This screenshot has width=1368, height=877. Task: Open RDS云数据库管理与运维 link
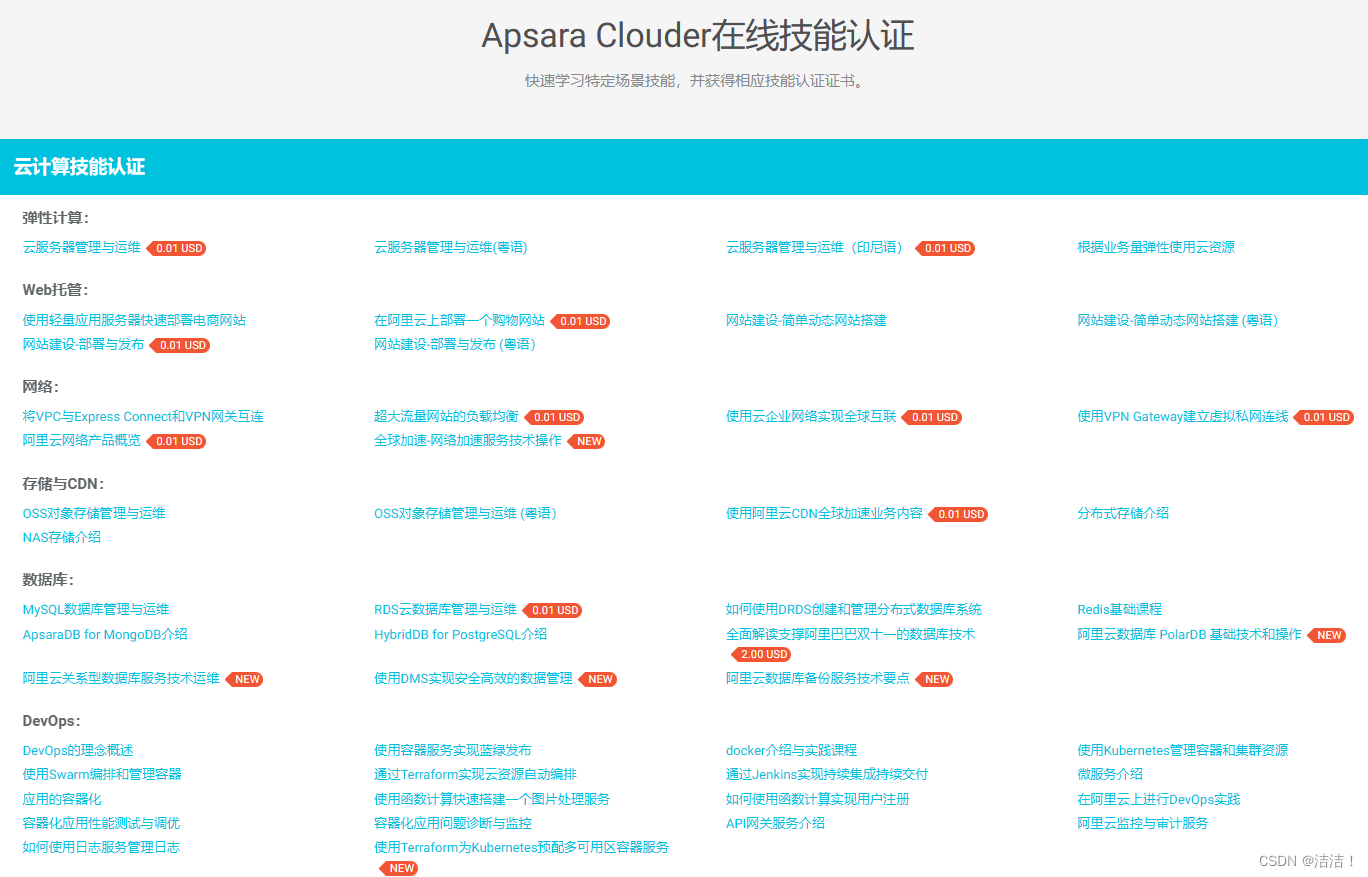445,609
